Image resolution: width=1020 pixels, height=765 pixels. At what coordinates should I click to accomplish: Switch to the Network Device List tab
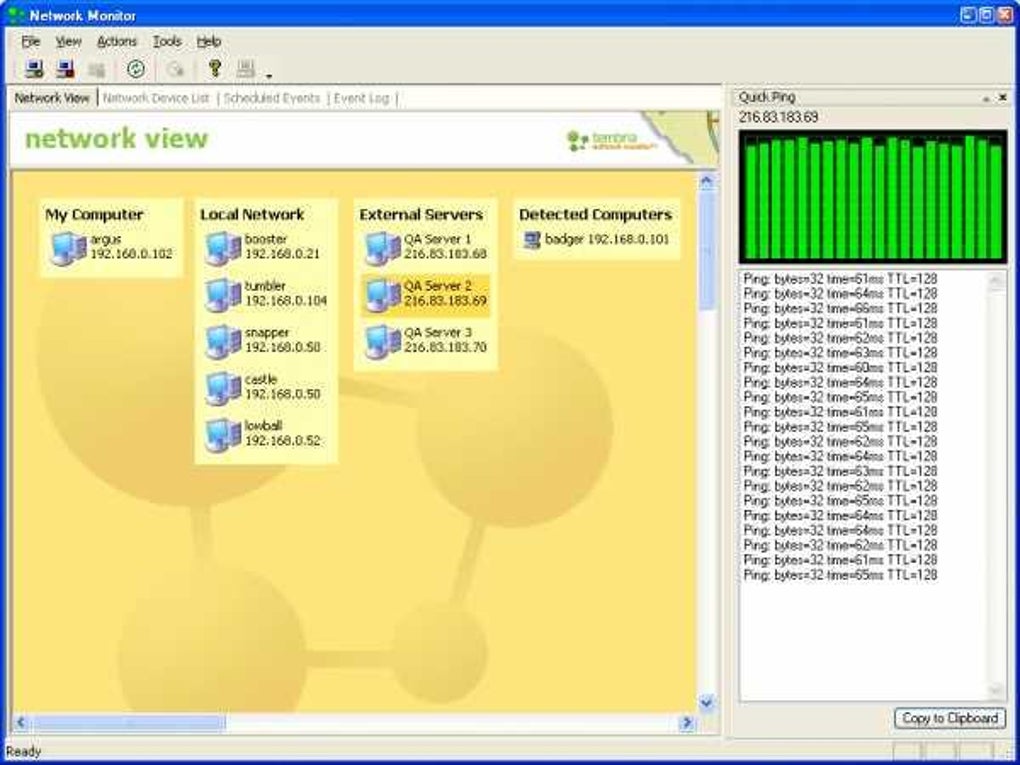click(156, 98)
